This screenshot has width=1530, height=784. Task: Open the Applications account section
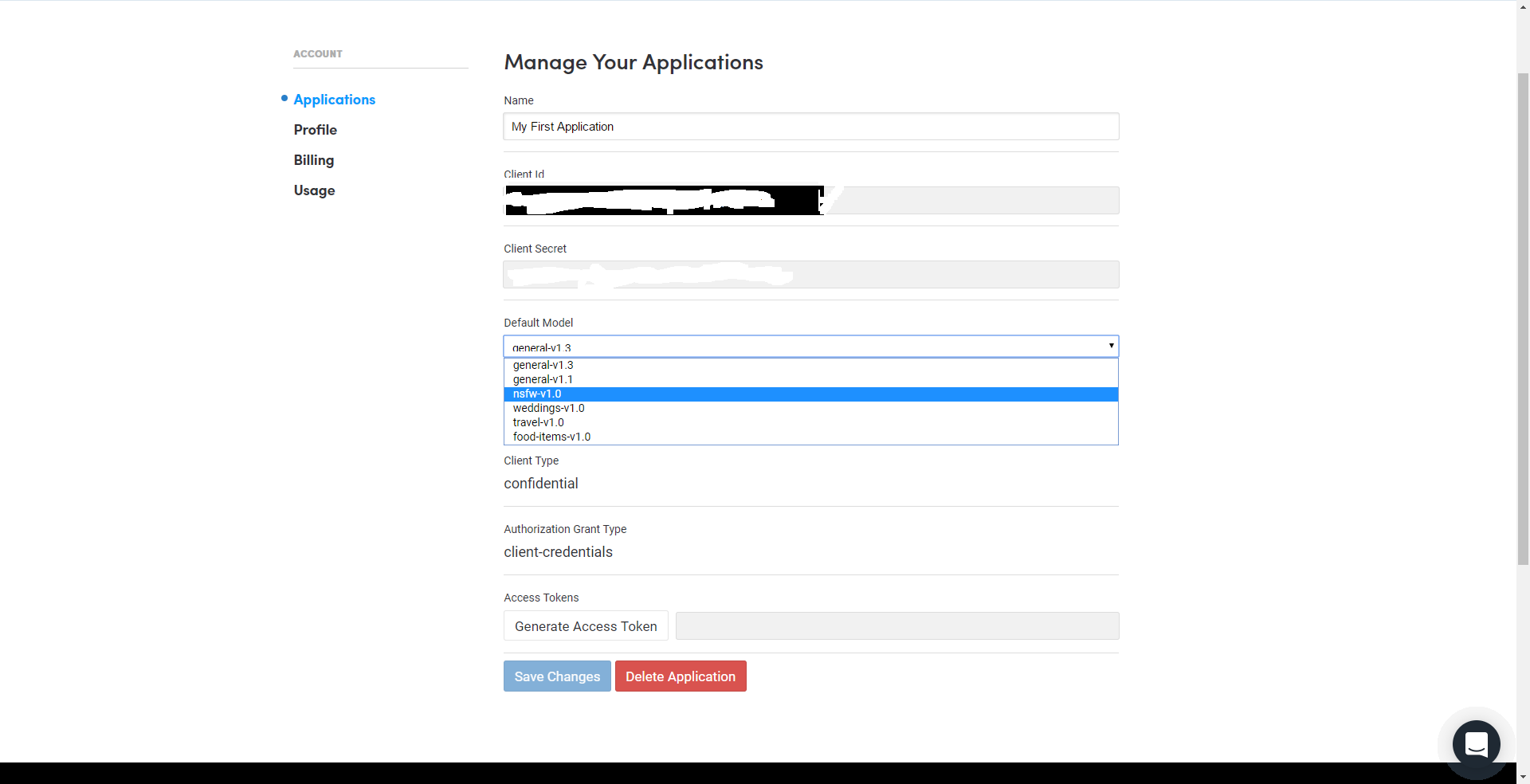334,100
